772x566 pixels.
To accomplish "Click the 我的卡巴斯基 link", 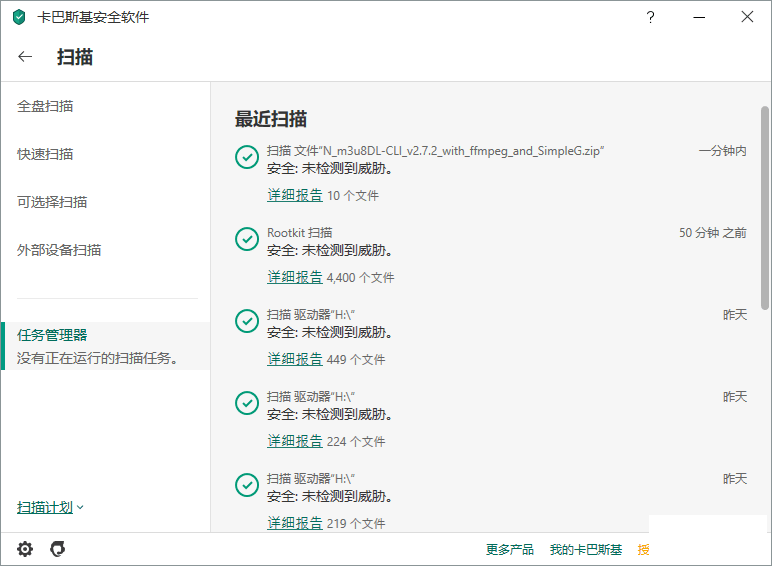I will pyautogui.click(x=586, y=549).
